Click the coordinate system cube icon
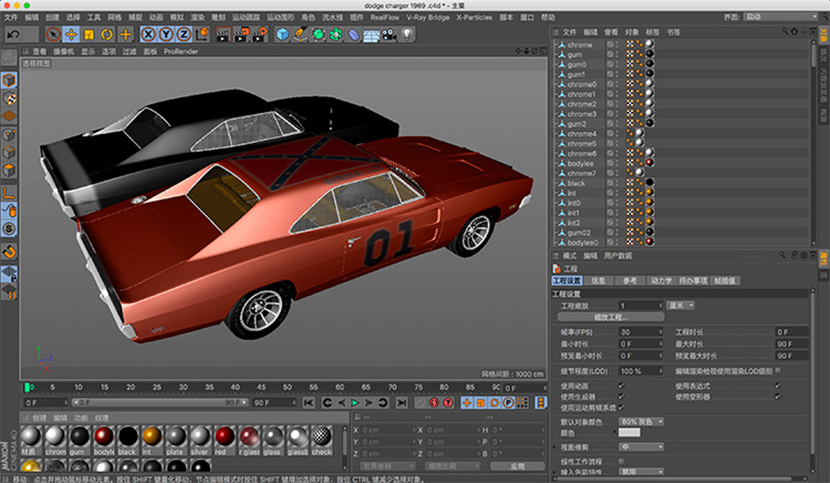This screenshot has height=483, width=830. click(x=202, y=35)
